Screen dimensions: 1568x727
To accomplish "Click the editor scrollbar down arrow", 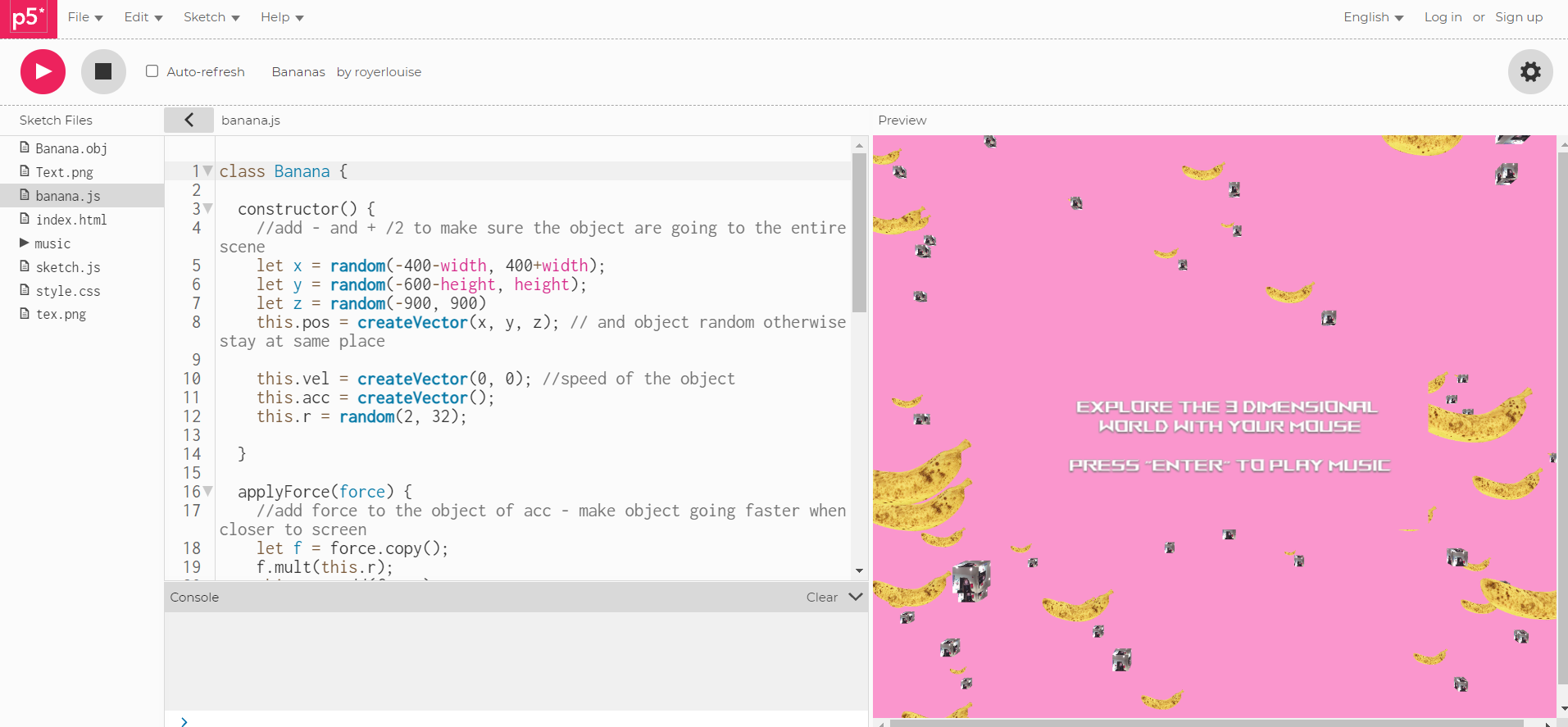I will [x=859, y=570].
